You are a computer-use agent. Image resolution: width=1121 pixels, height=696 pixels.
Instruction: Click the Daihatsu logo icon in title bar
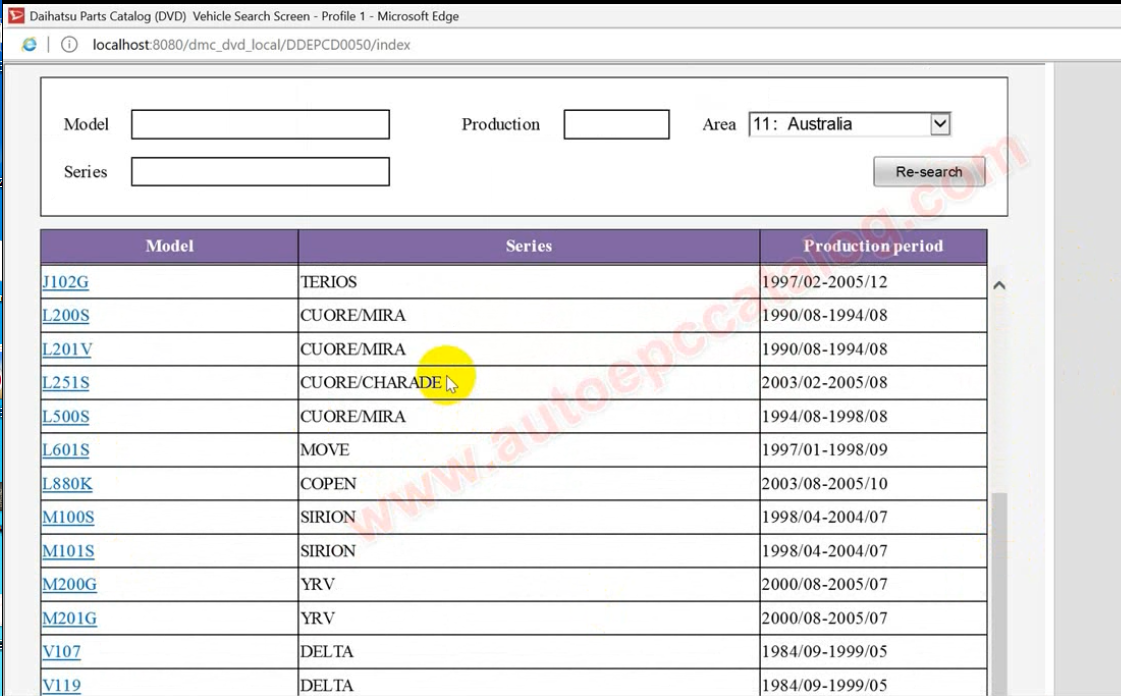point(16,16)
